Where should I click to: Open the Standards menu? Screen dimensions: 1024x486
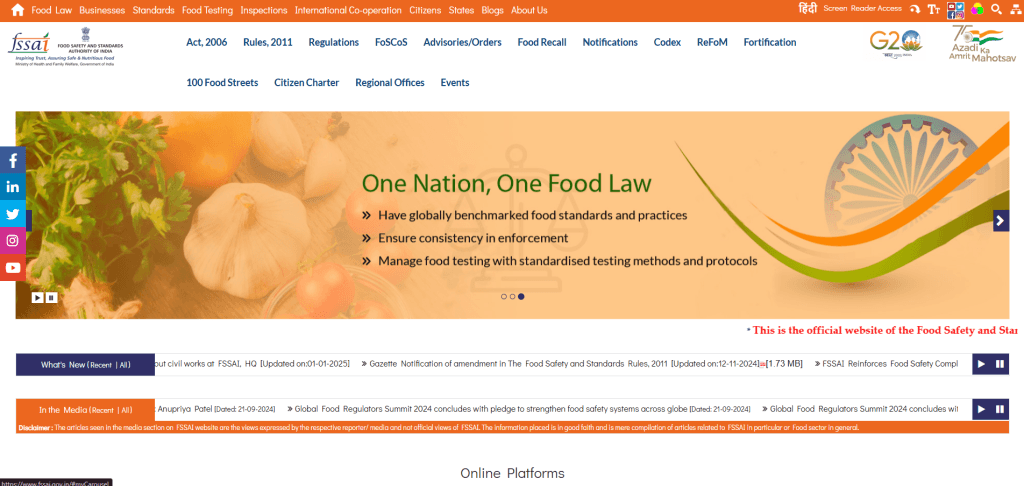153,10
